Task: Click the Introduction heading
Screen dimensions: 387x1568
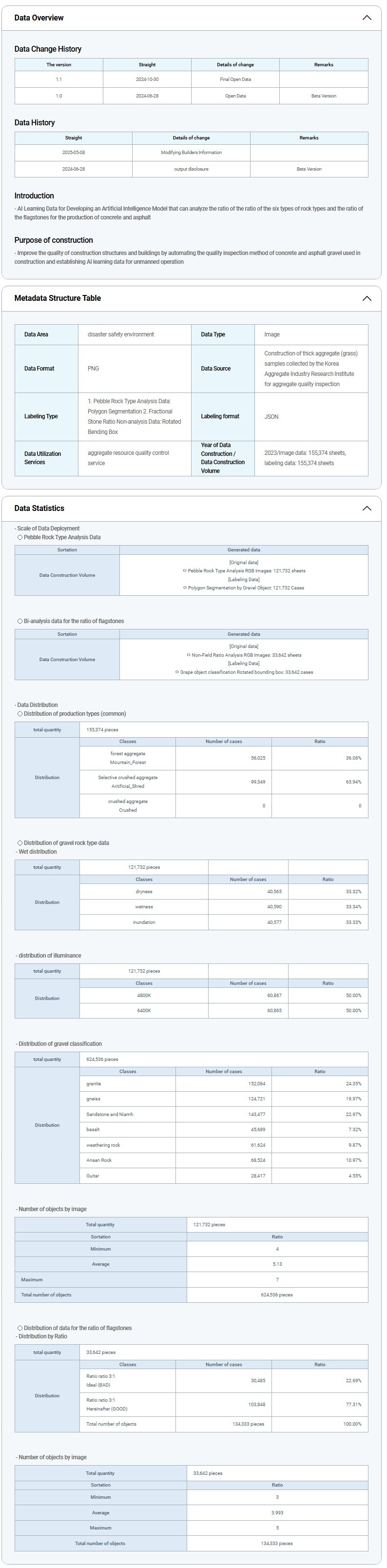Action: pos(34,196)
